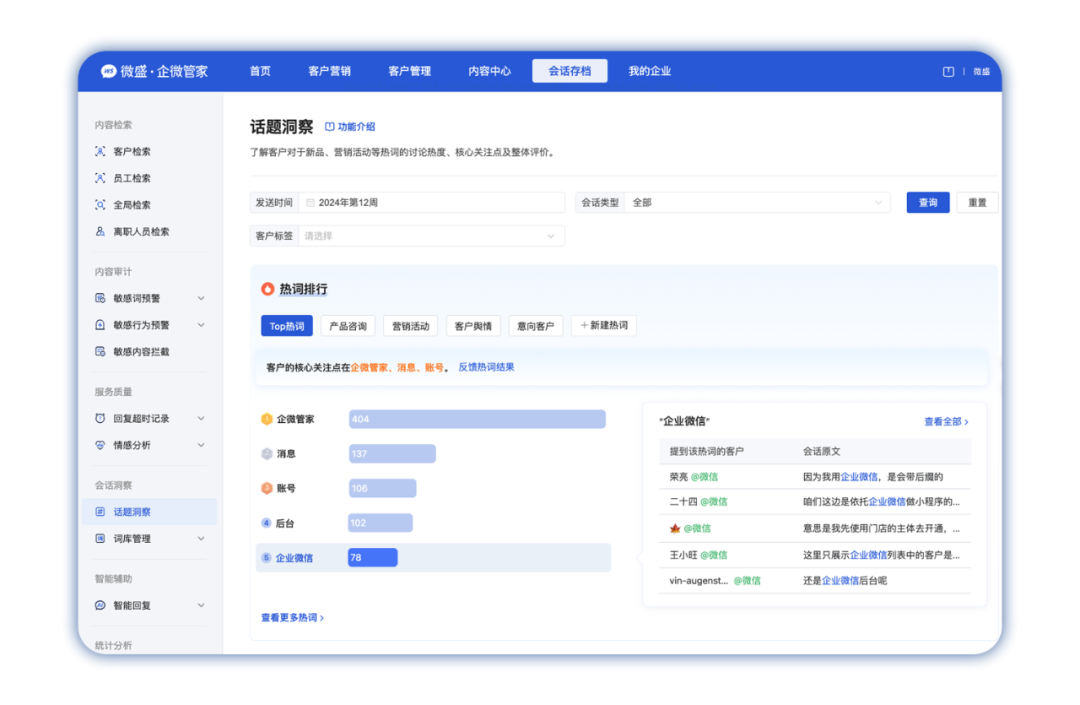
Task: Click the 查询 button
Action: 928,203
